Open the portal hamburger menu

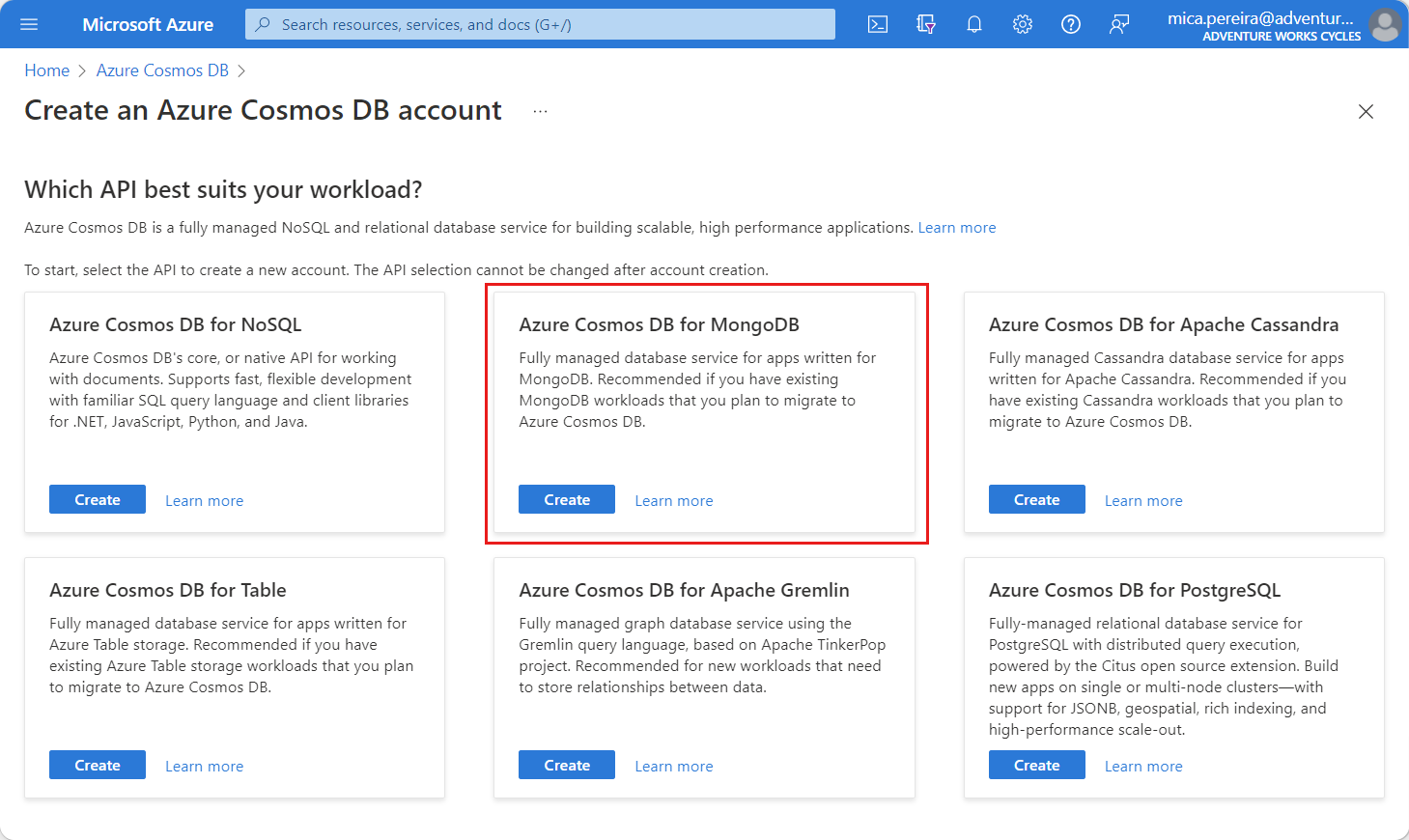point(27,24)
